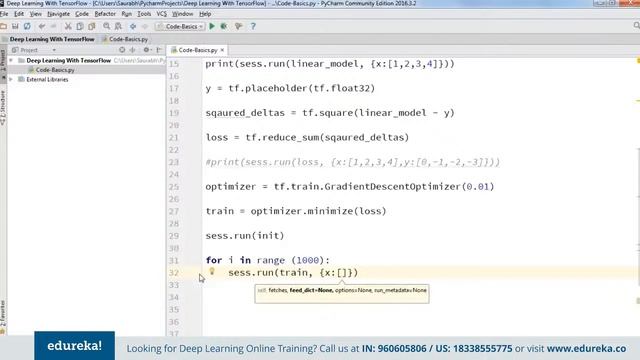Select Deep Learning With TensorFlow project root
640x360 pixels.
click(69, 60)
